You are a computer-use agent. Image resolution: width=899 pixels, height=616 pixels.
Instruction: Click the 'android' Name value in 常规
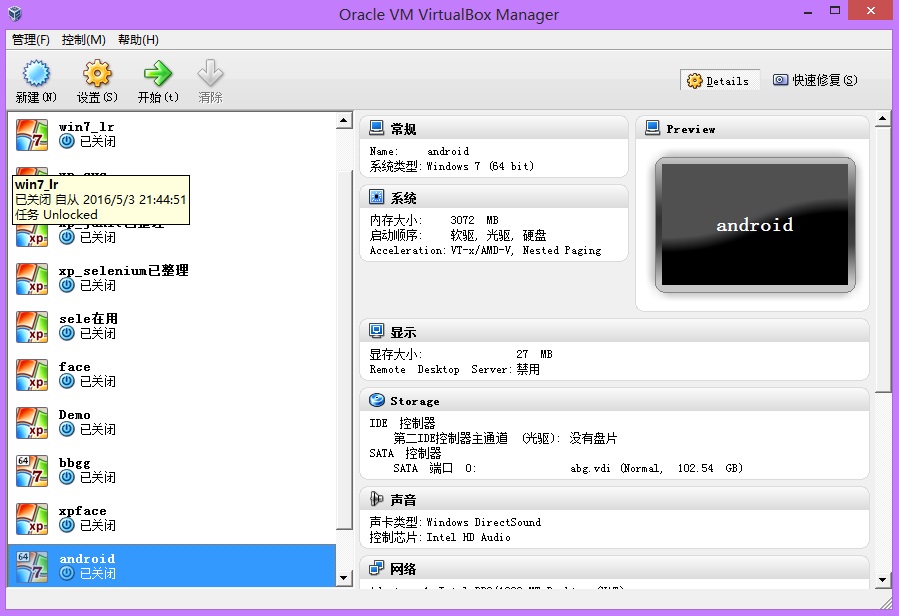[448, 151]
